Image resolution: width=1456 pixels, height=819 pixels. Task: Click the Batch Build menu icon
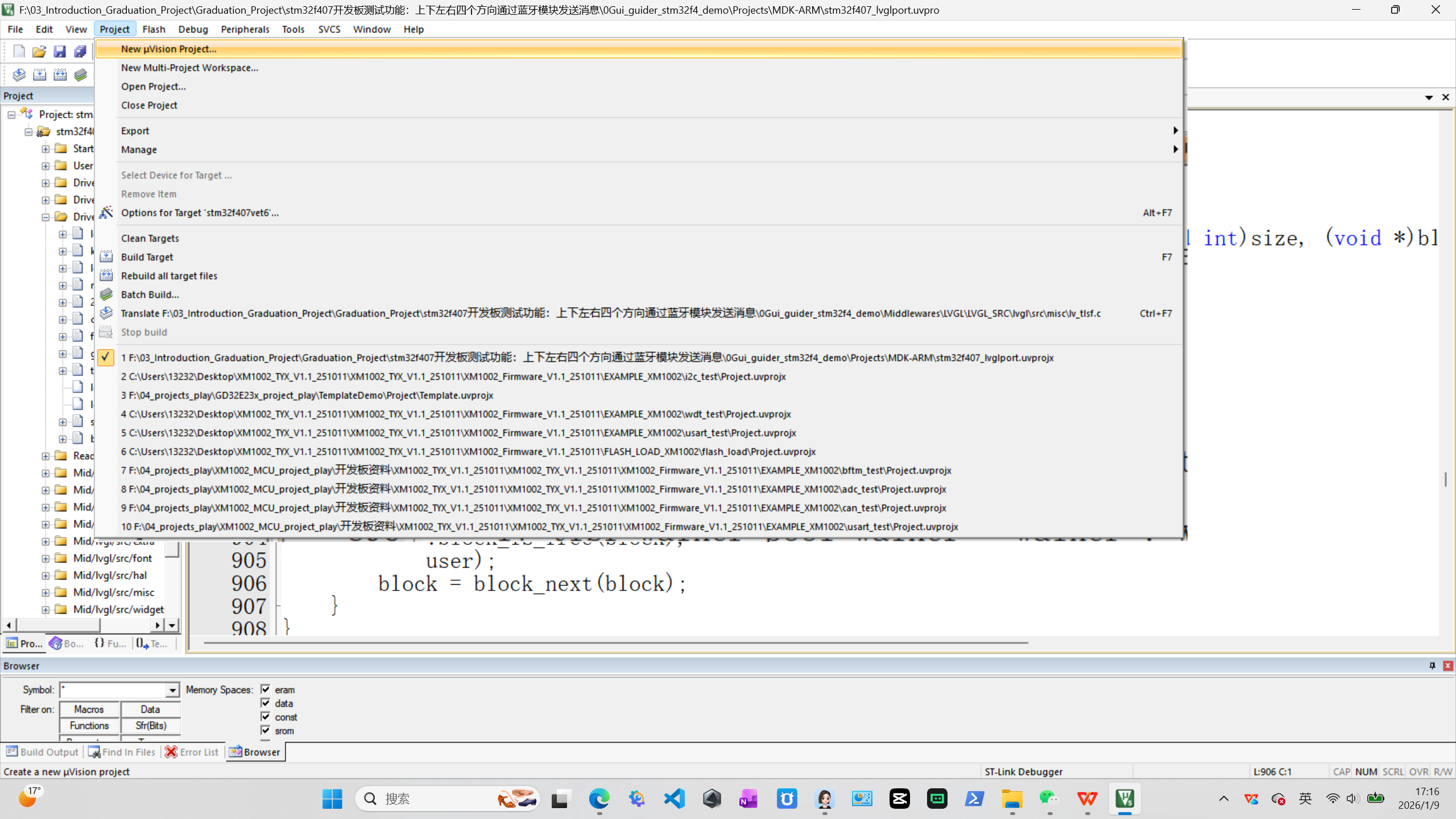pos(106,295)
